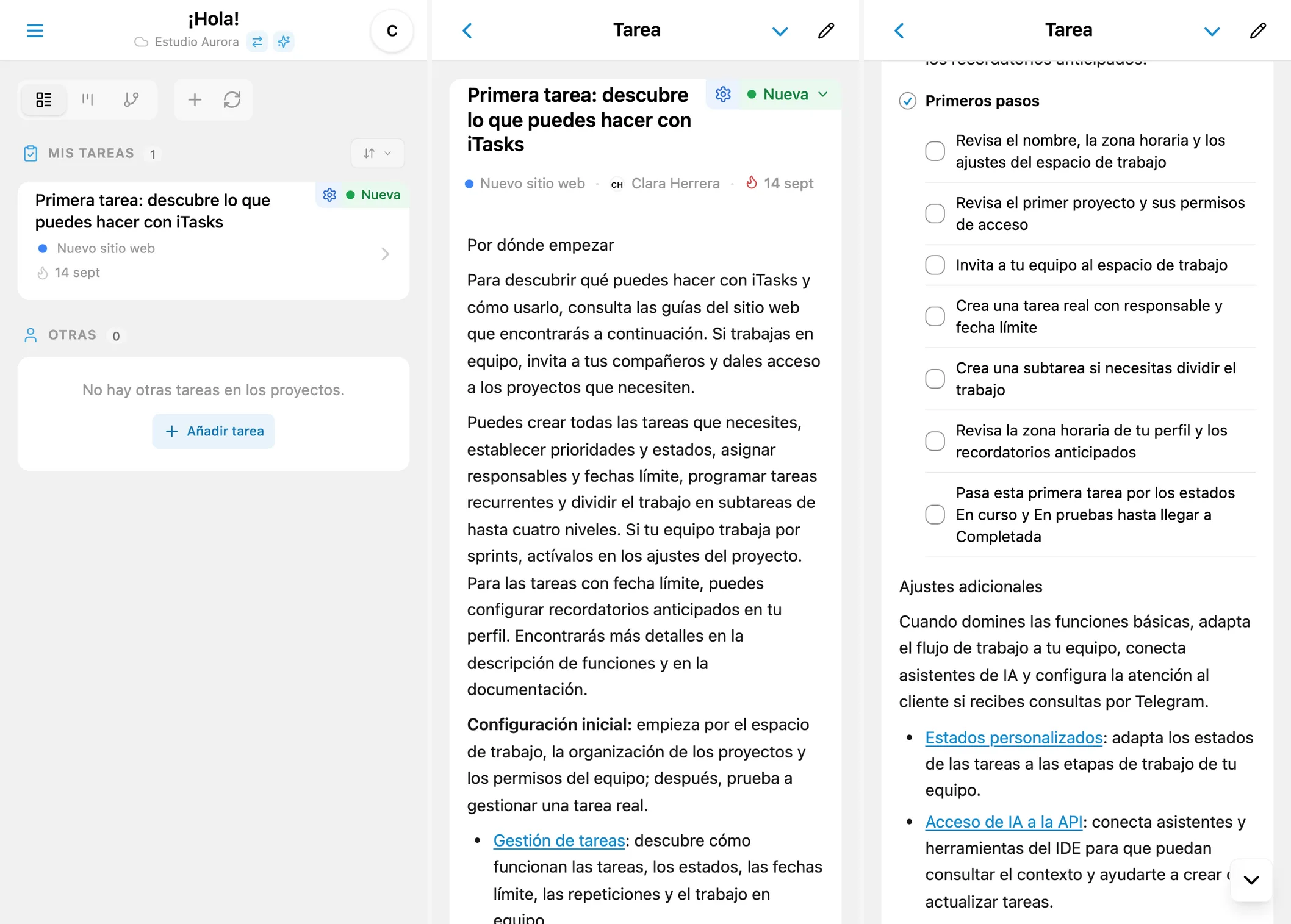The width and height of the screenshot is (1291, 924).
Task: Click the Primeros pasos heading
Action: (x=982, y=101)
